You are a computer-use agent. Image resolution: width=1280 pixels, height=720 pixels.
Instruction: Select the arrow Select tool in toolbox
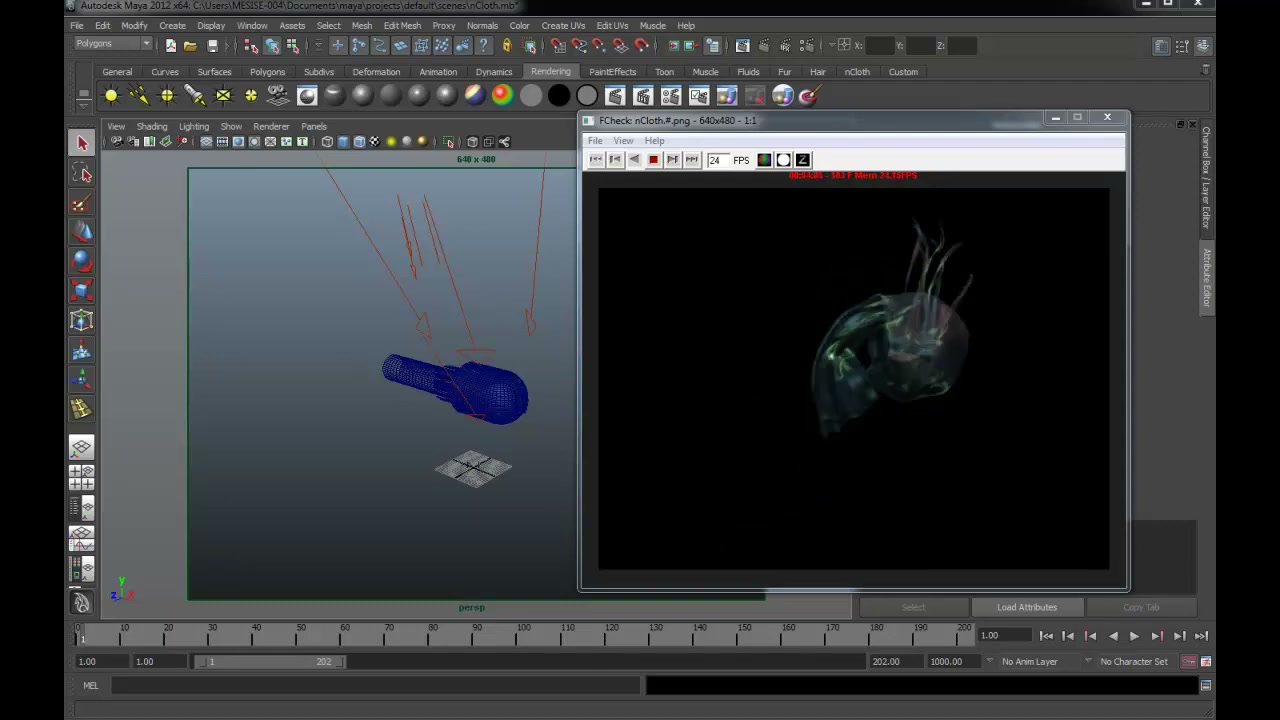click(x=82, y=143)
